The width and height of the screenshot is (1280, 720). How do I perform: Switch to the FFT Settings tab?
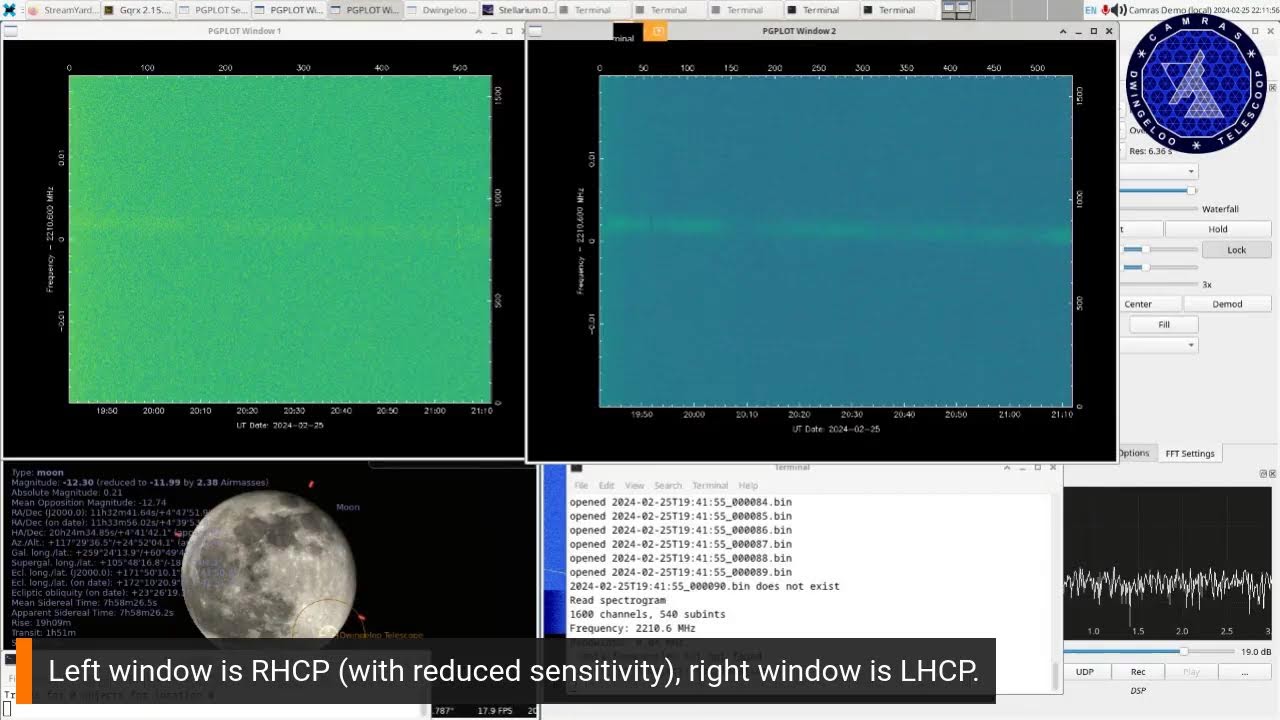pos(1189,453)
